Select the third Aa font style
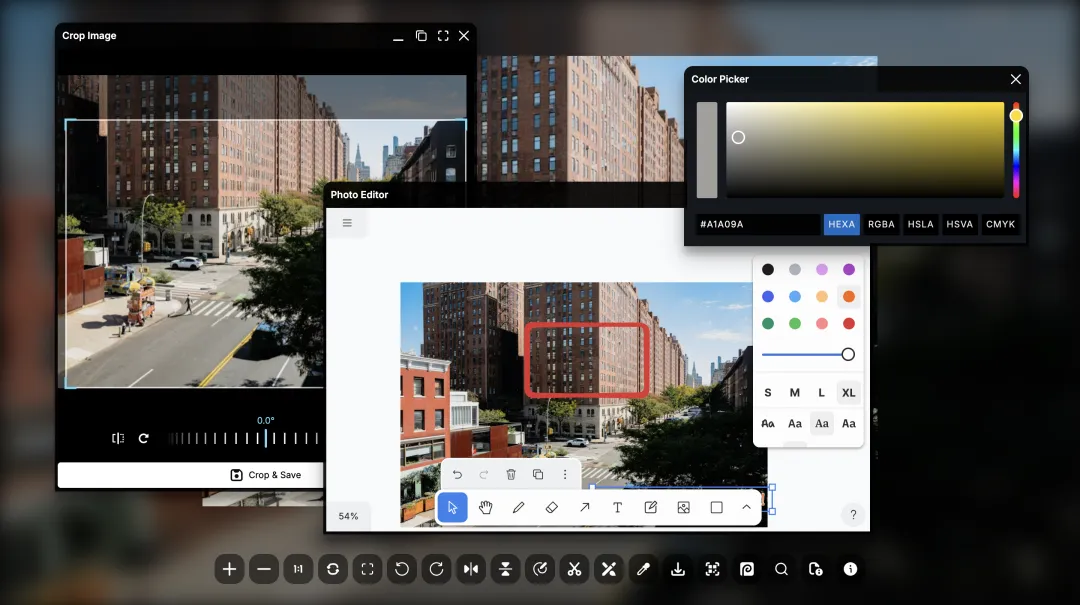 point(822,423)
